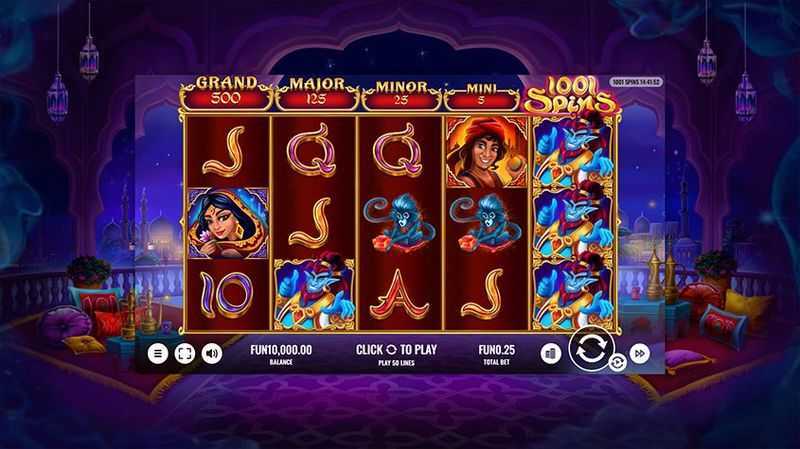Select the Mini 5 jackpot panel

click(481, 96)
